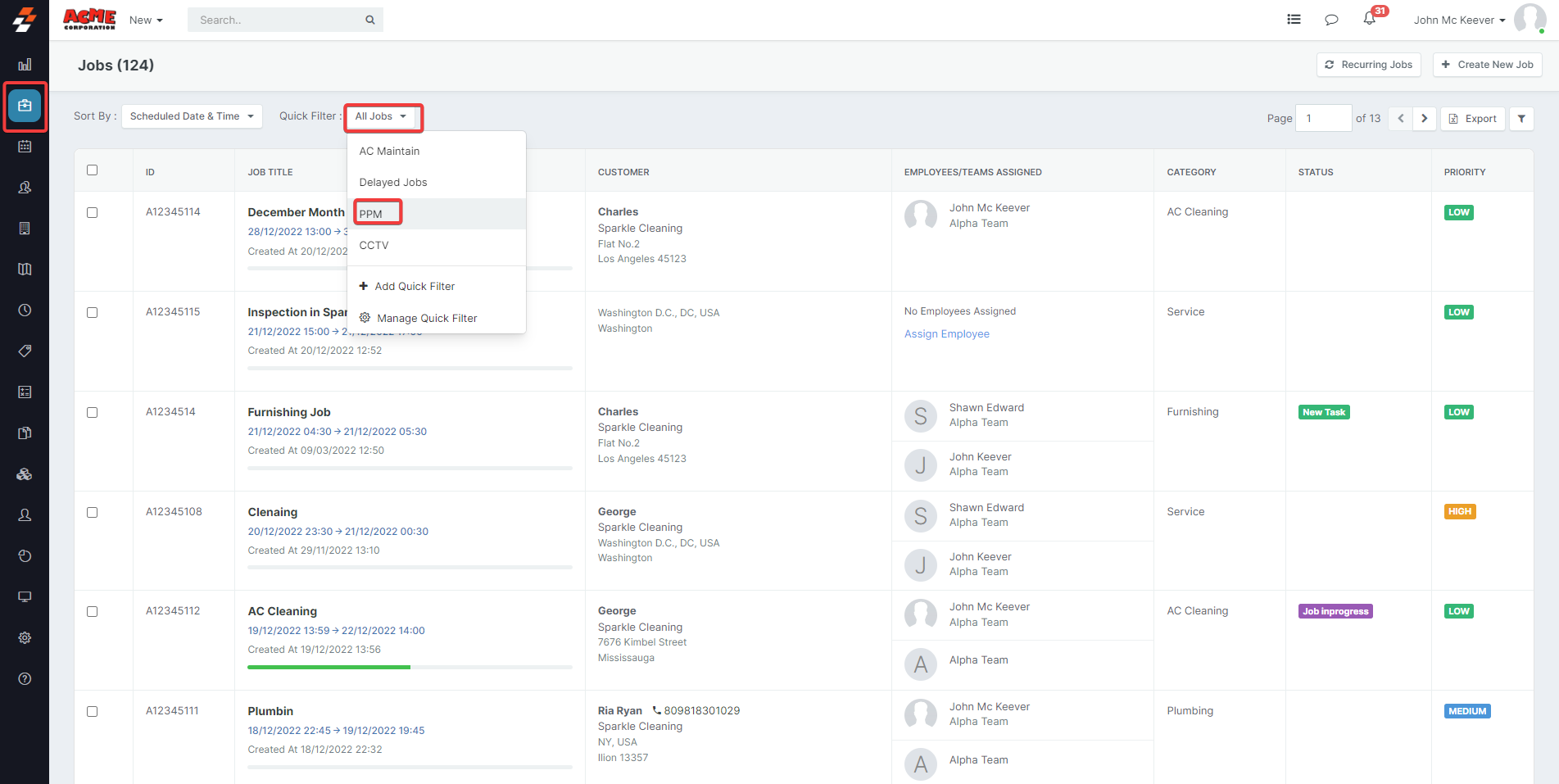1559x784 pixels.
Task: Click the Assign Employee link
Action: (946, 334)
